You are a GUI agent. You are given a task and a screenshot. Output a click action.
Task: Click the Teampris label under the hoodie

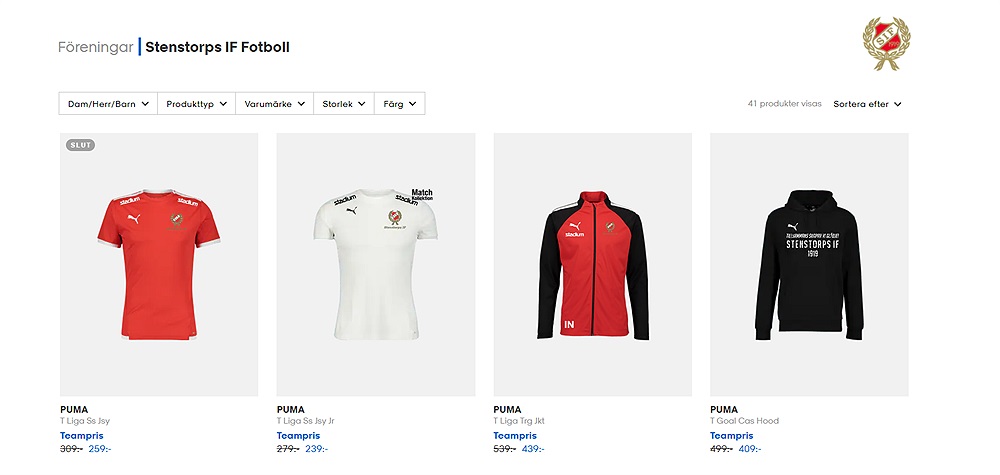pyautogui.click(x=732, y=436)
